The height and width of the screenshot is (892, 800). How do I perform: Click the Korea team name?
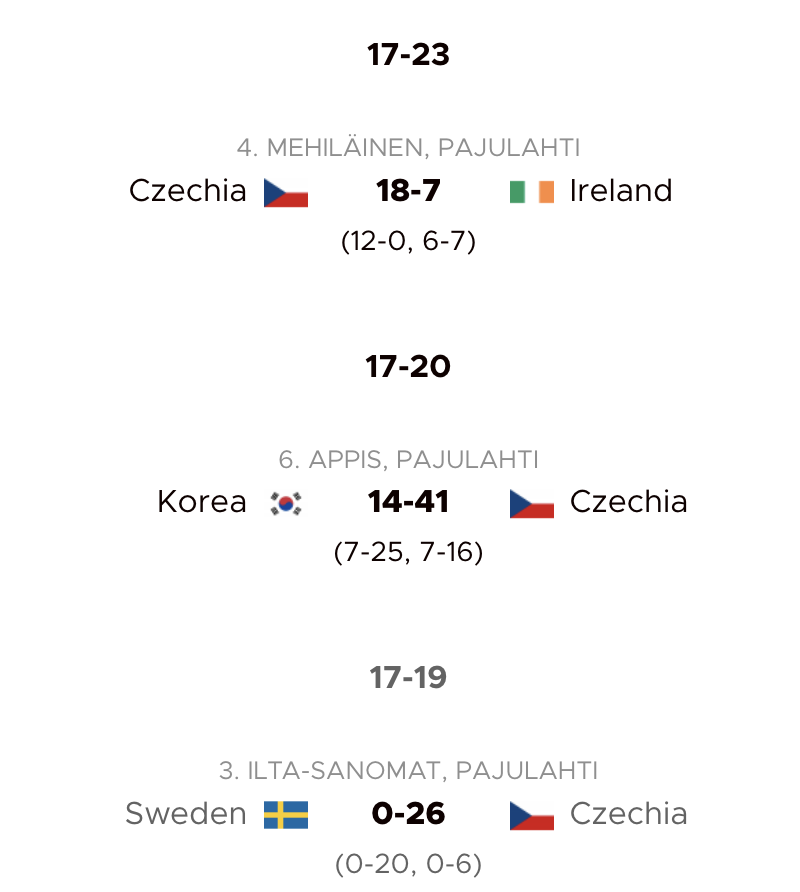pos(202,502)
